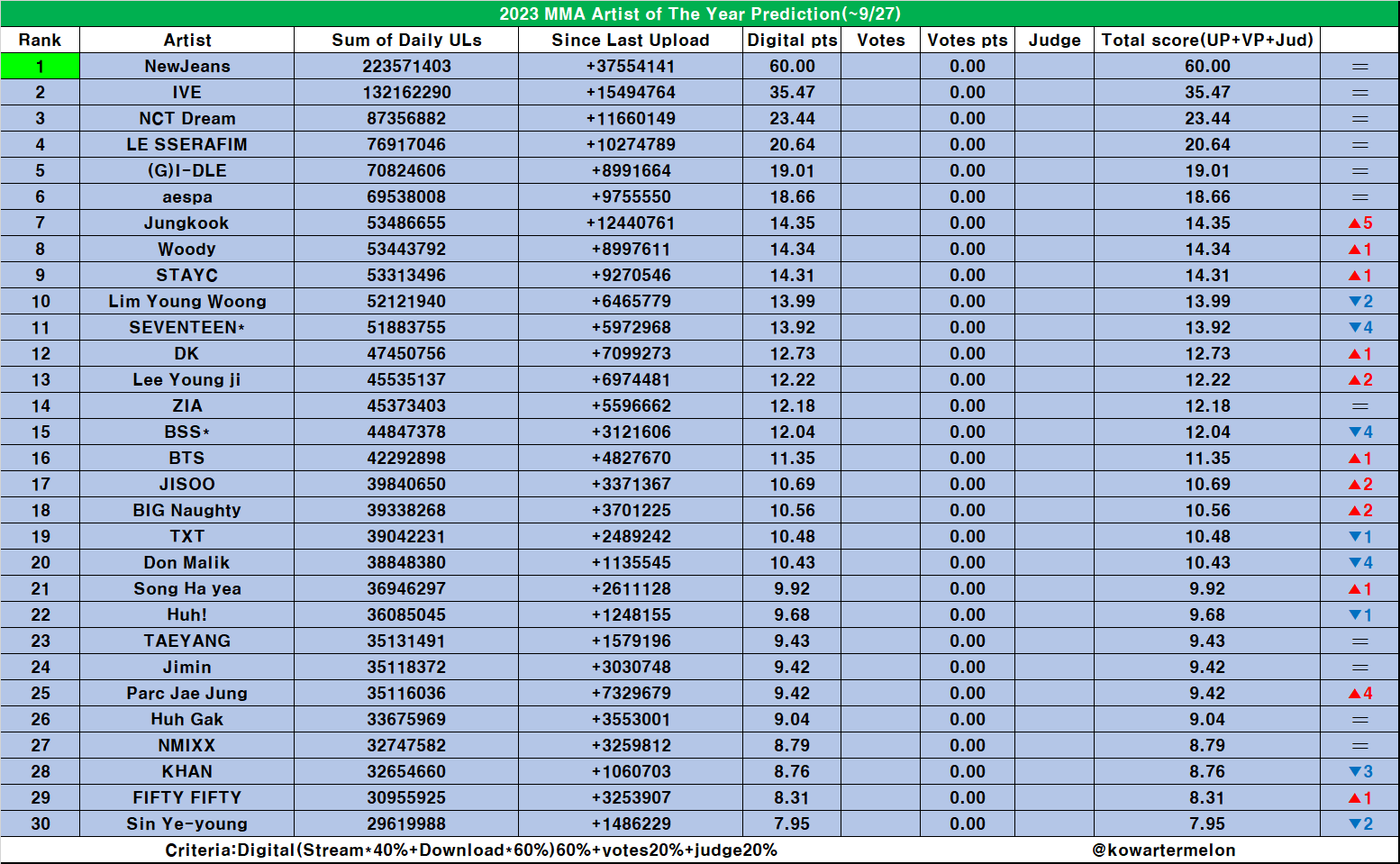Select the Sum of Daily ULs header
This screenshot has height=864, width=1400.
pyautogui.click(x=406, y=40)
